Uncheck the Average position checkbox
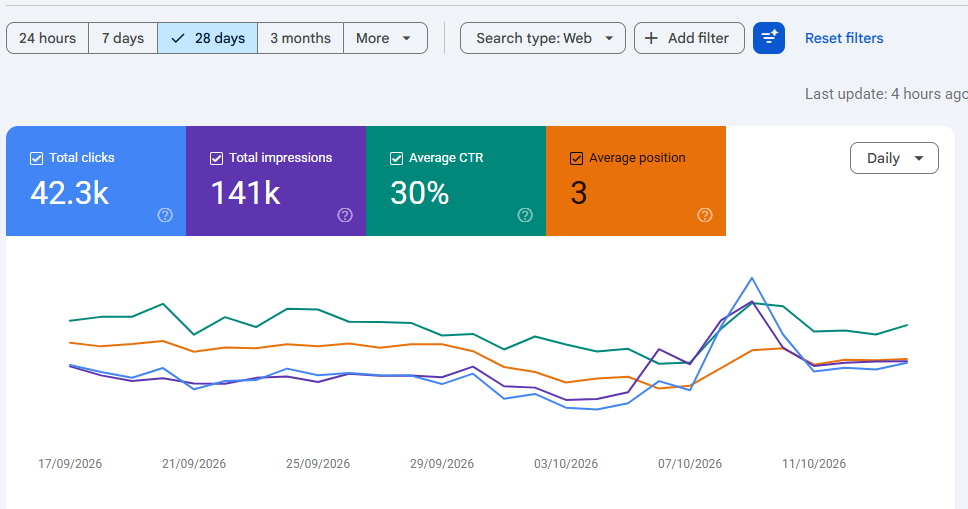Viewport: 968px width, 509px height. pyautogui.click(x=576, y=159)
